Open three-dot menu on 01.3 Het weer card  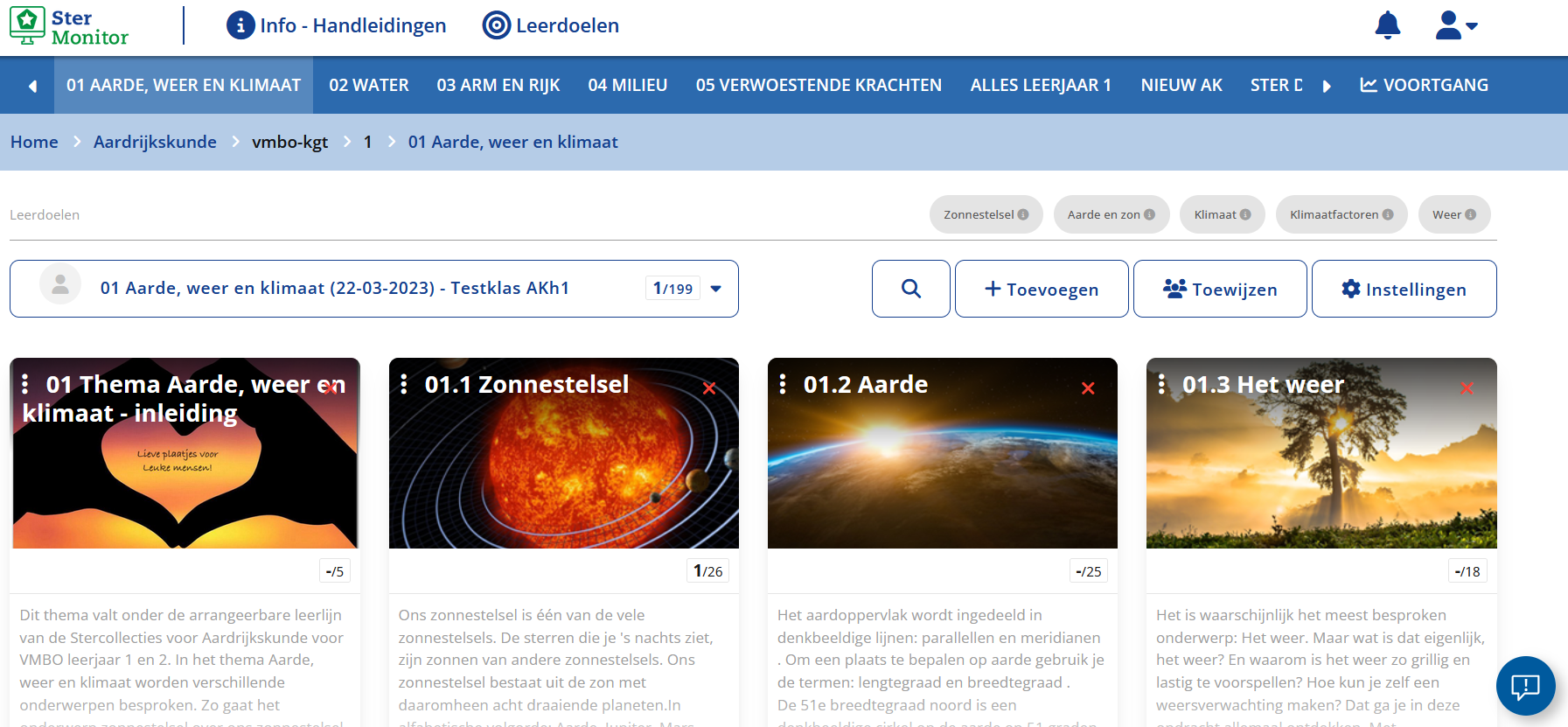click(x=1161, y=384)
